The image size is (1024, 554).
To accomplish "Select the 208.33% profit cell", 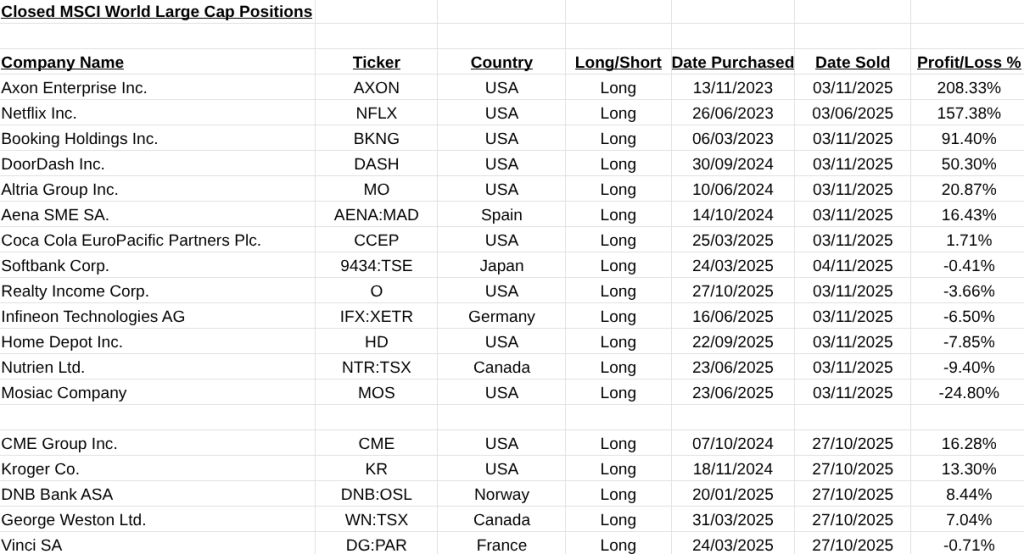I will (968, 88).
